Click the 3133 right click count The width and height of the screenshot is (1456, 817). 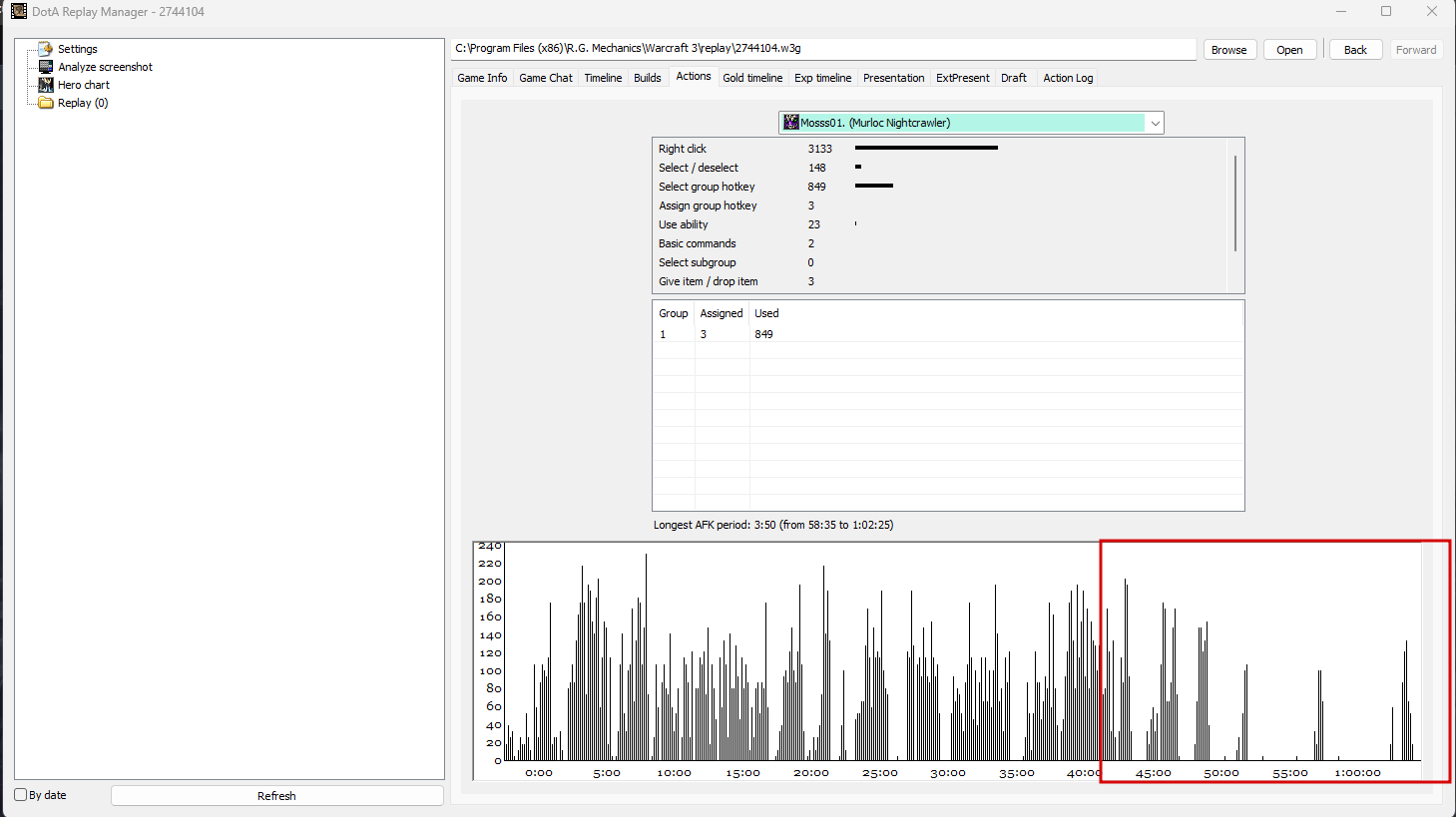pyautogui.click(x=819, y=149)
